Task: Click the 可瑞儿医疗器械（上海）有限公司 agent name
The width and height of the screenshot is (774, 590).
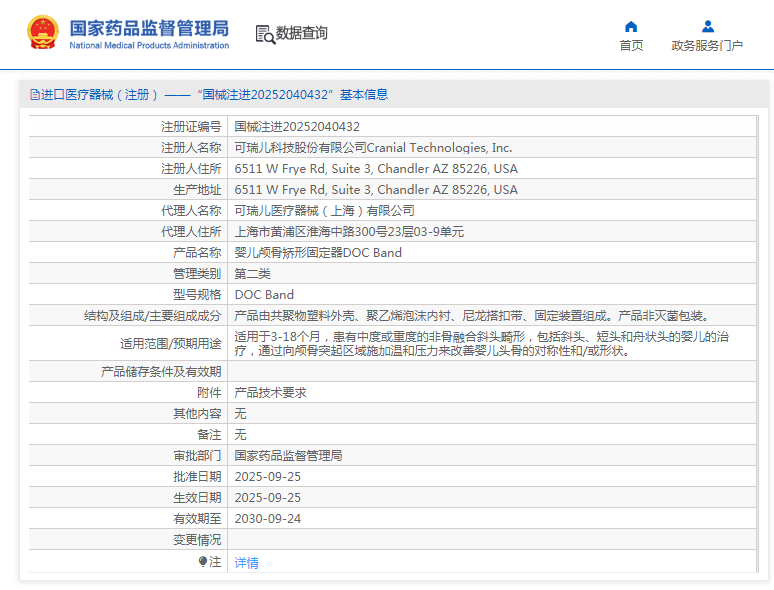Action: (x=324, y=211)
